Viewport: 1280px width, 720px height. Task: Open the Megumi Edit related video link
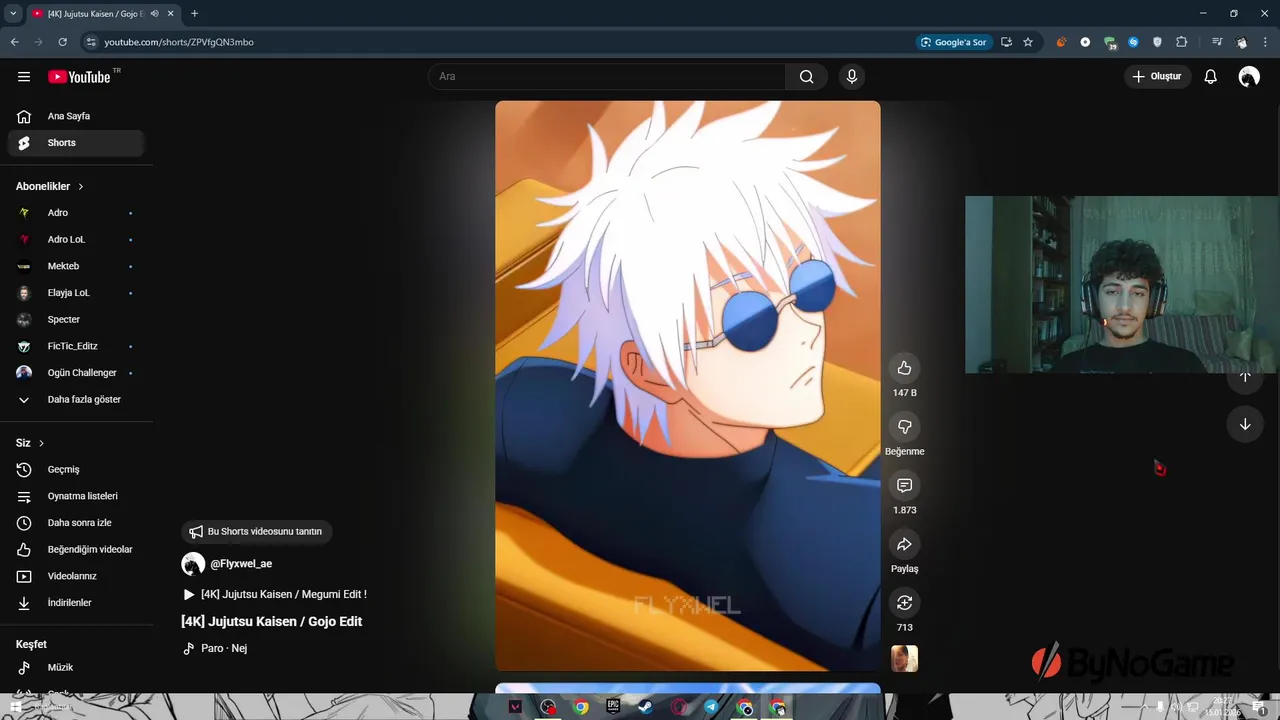tap(275, 594)
